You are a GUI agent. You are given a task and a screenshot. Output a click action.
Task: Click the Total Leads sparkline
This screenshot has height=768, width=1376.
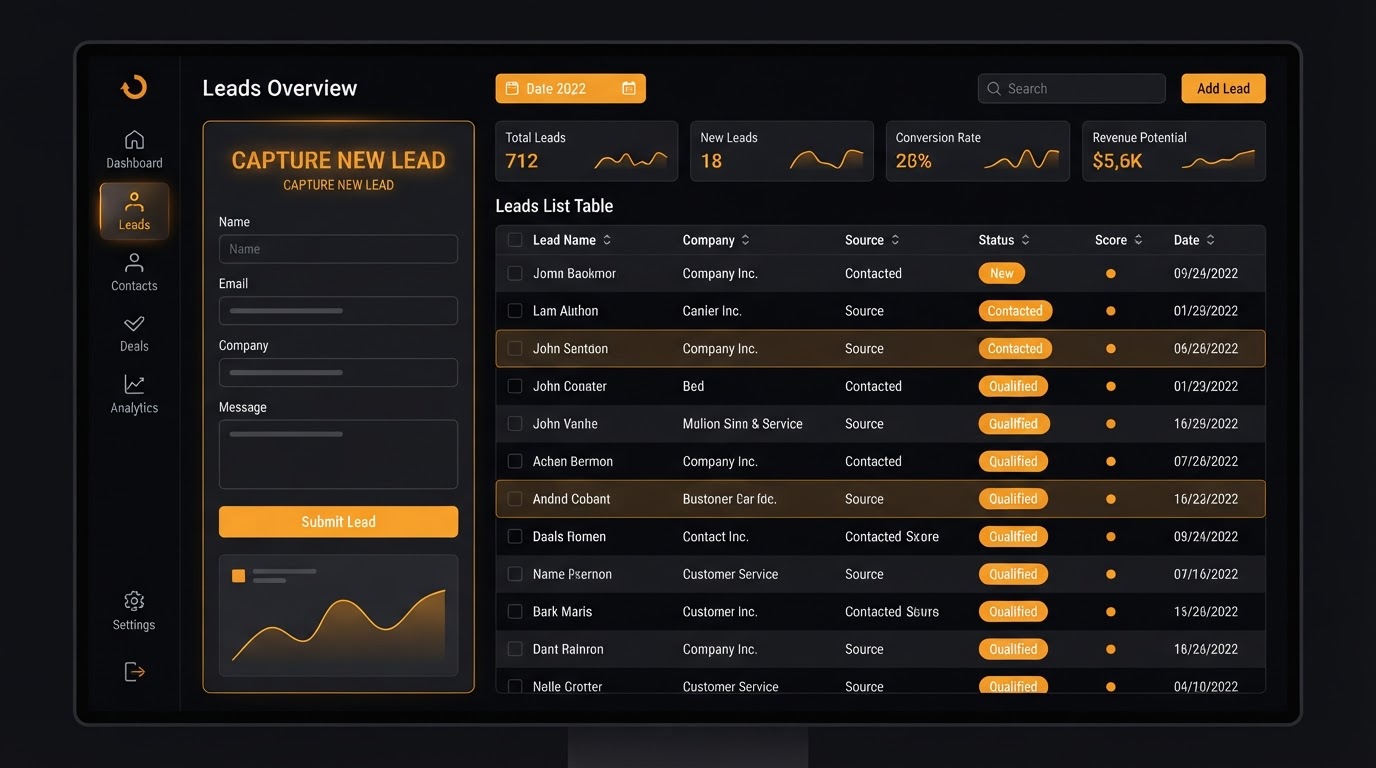[631, 160]
